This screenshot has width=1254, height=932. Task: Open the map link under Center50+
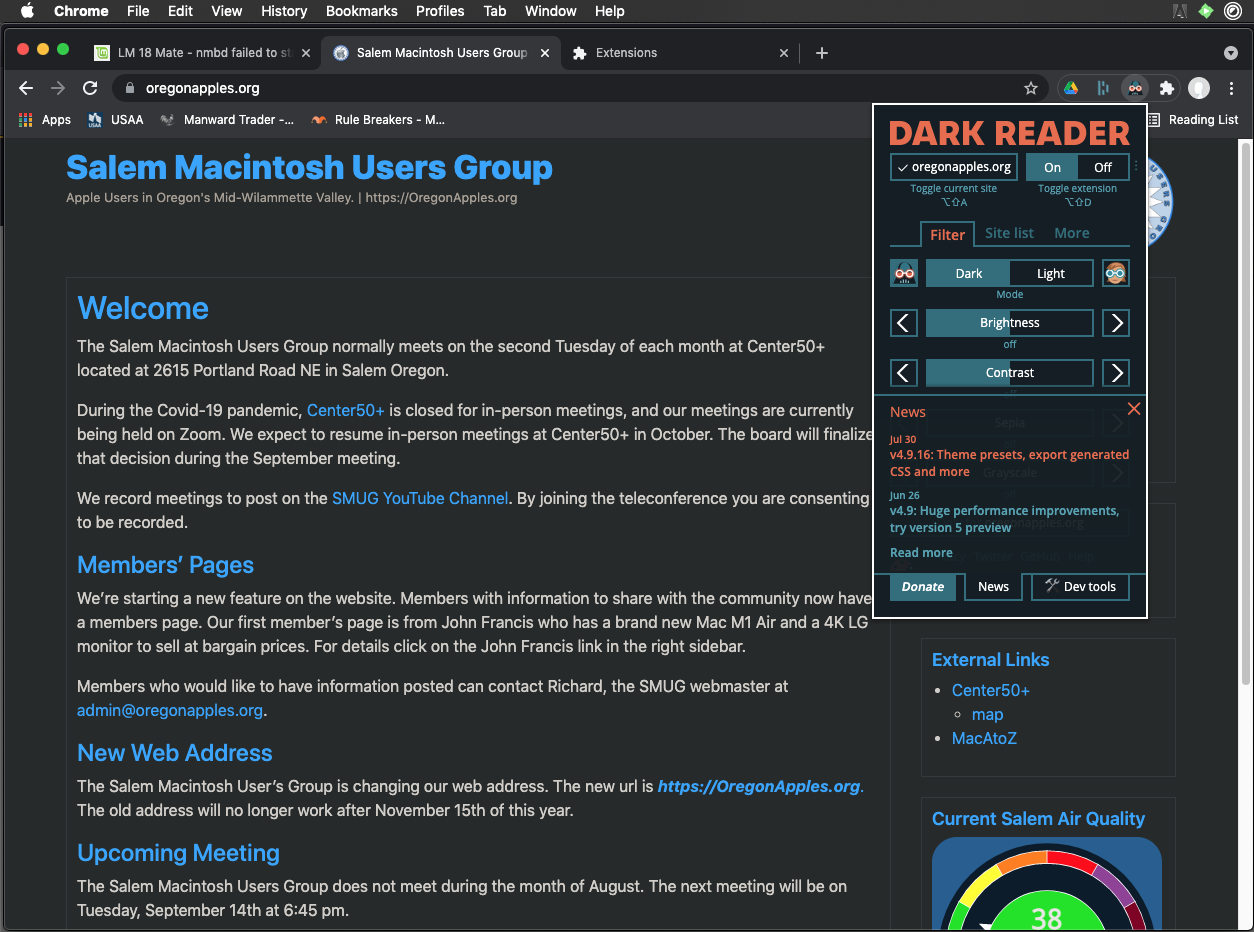tap(987, 714)
